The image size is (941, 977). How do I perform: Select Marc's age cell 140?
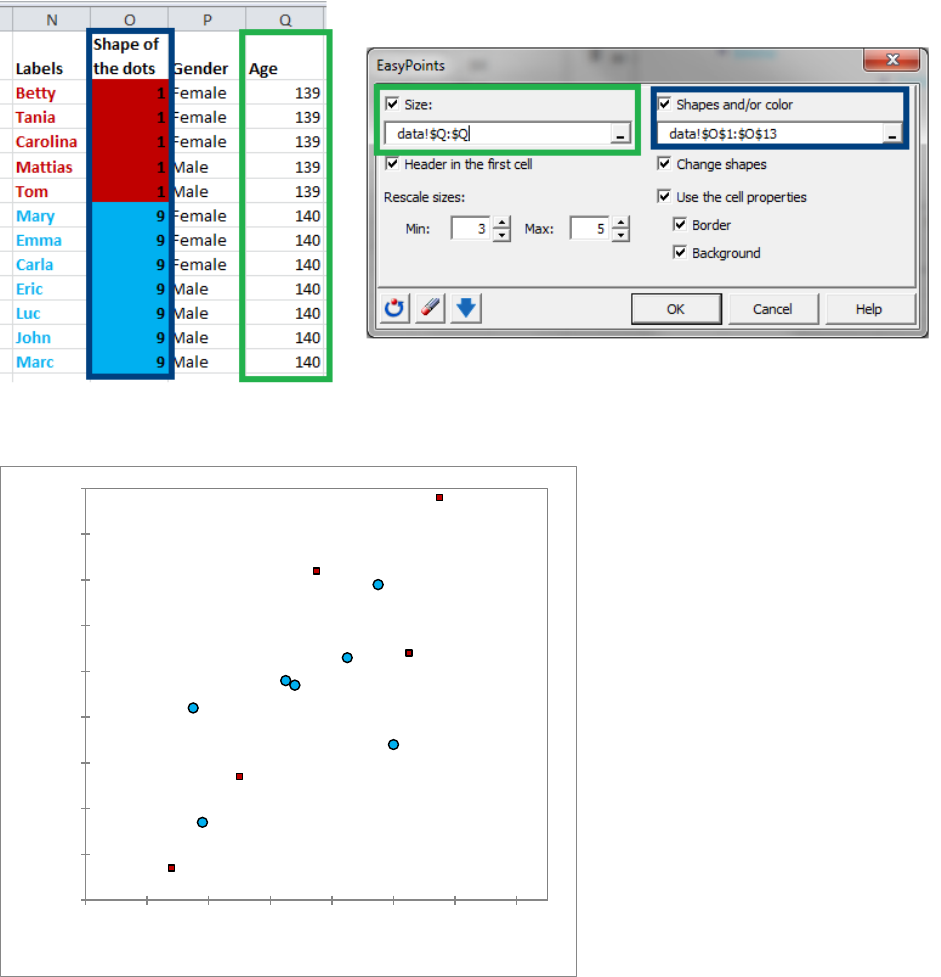[285, 361]
